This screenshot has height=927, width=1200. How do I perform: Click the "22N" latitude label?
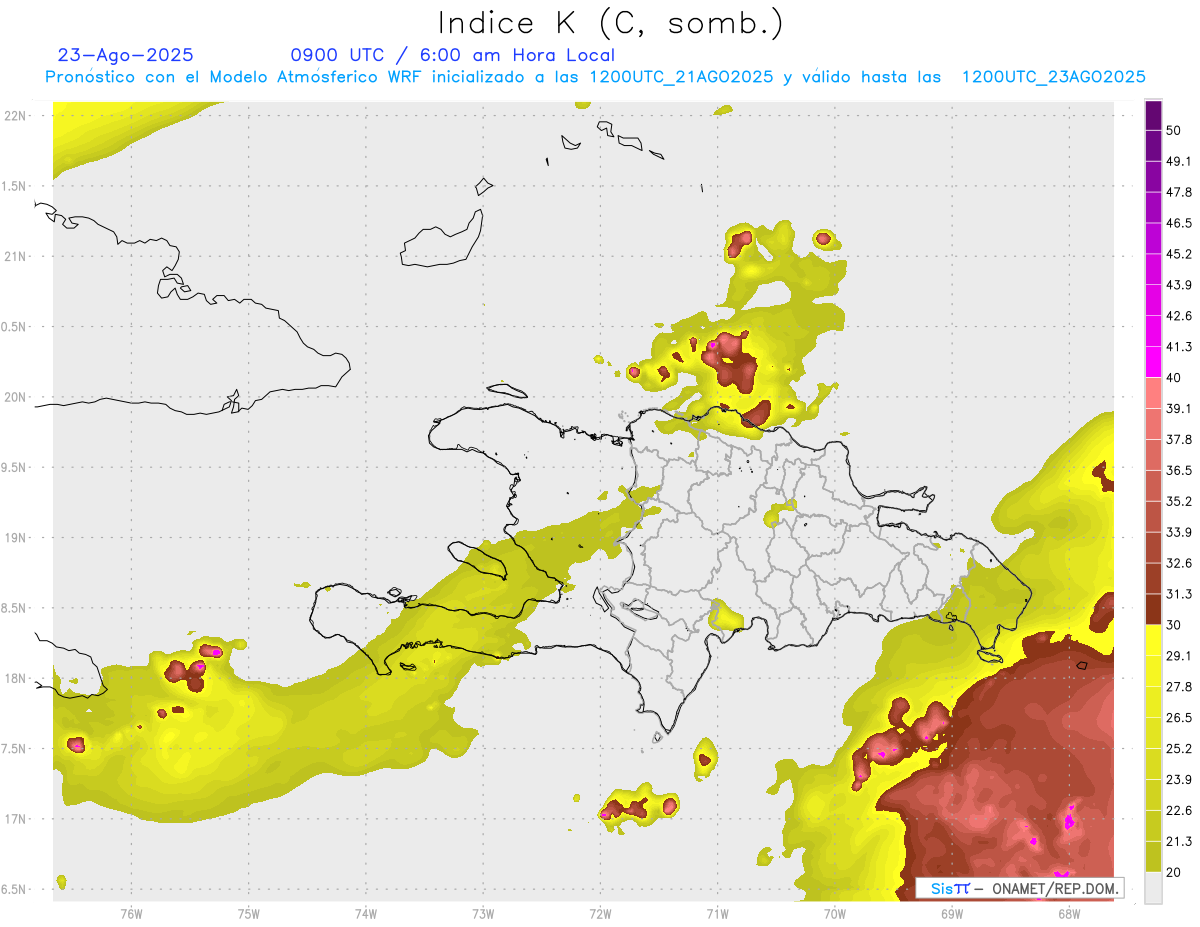coord(15,116)
